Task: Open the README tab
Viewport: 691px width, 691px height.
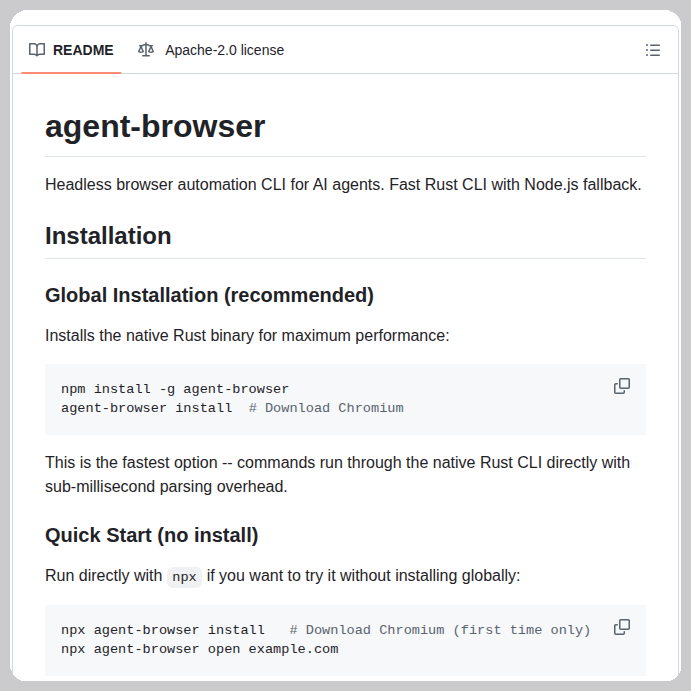Action: pyautogui.click(x=71, y=50)
